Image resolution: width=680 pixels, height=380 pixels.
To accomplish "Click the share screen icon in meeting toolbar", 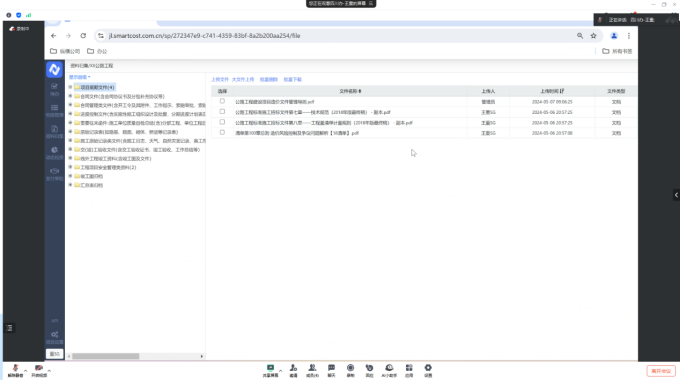I will point(270,368).
